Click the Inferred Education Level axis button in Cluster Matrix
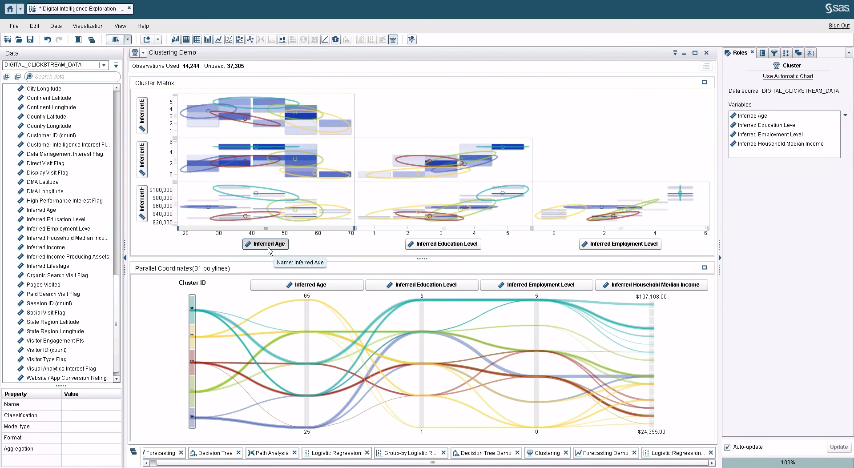 [x=444, y=244]
